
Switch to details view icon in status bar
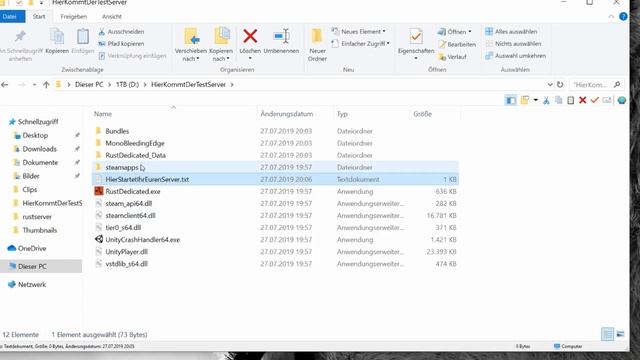(607, 334)
